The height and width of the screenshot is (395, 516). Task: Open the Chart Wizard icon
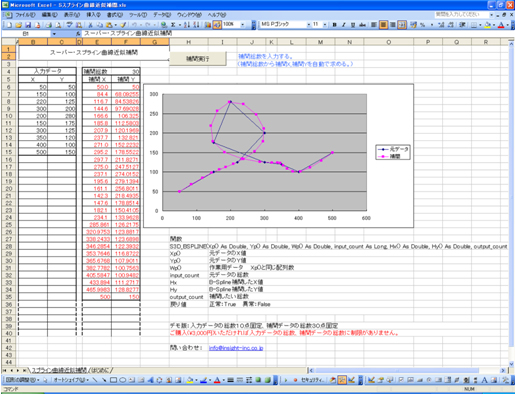tap(208, 25)
